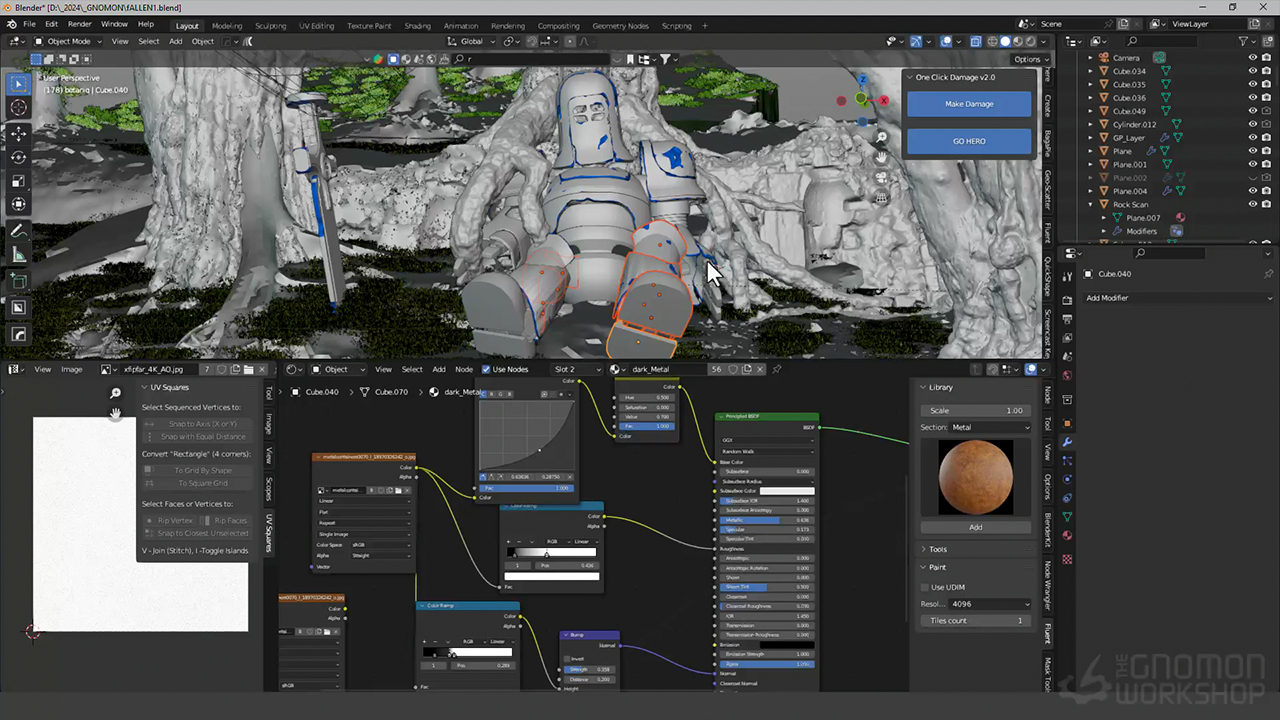Activate the 3D Cursor tool

click(x=19, y=107)
